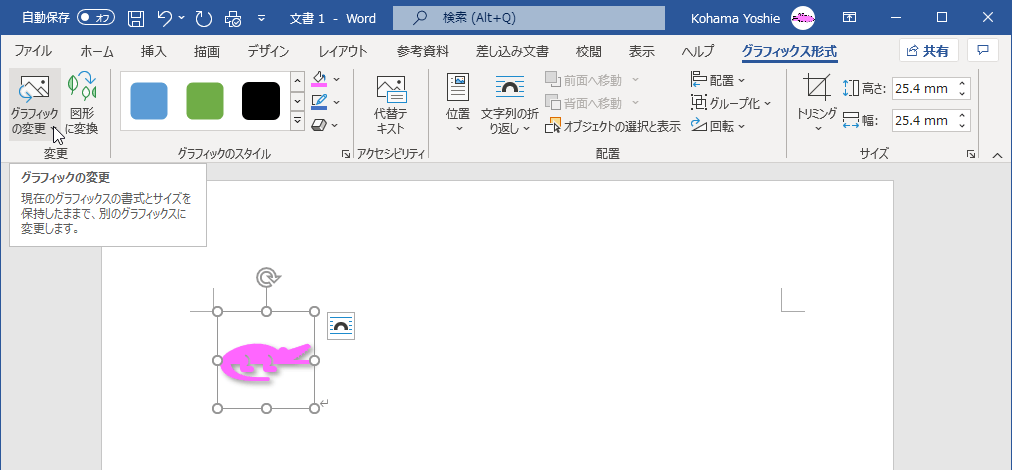Undo the last action
This screenshot has width=1012, height=470.
pyautogui.click(x=165, y=18)
